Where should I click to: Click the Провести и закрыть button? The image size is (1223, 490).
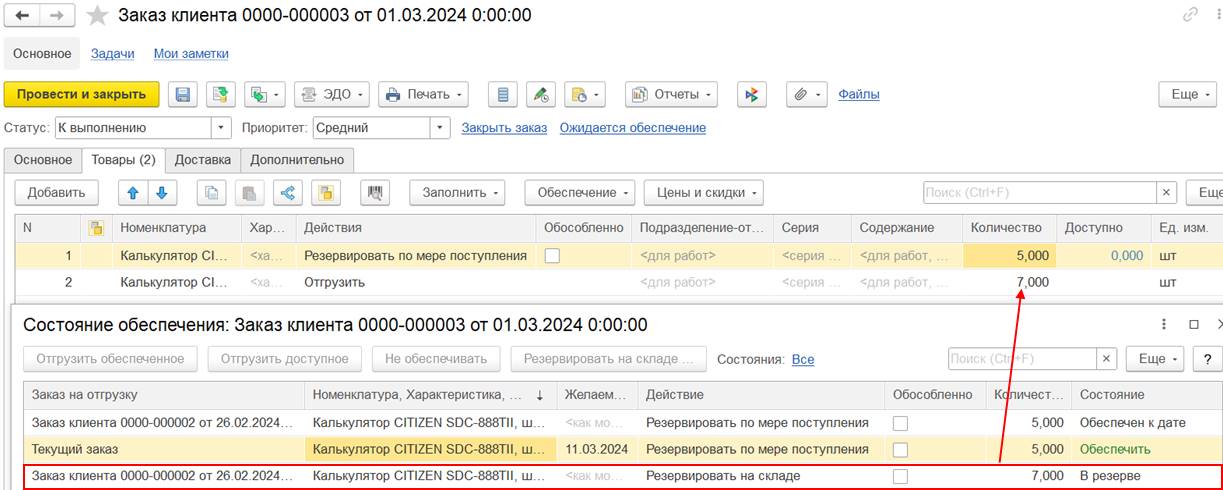[x=82, y=95]
